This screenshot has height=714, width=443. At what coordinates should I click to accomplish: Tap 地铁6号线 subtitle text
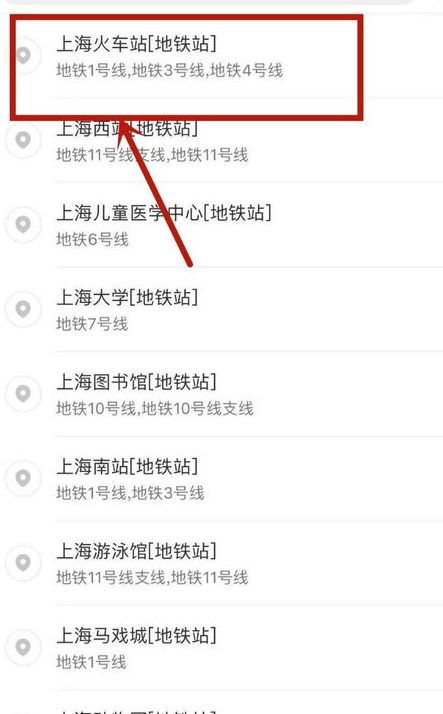92,240
